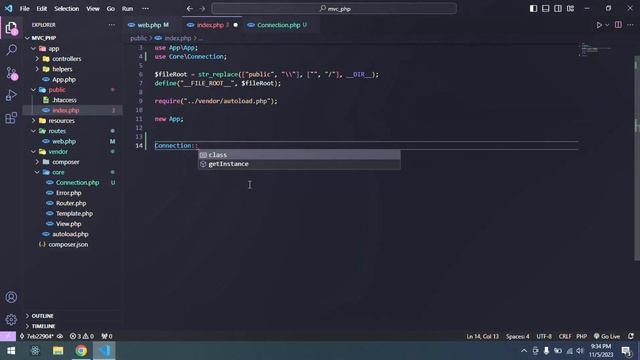Open the Accounts menu icon
This screenshot has width=640, height=360.
pos(11,297)
